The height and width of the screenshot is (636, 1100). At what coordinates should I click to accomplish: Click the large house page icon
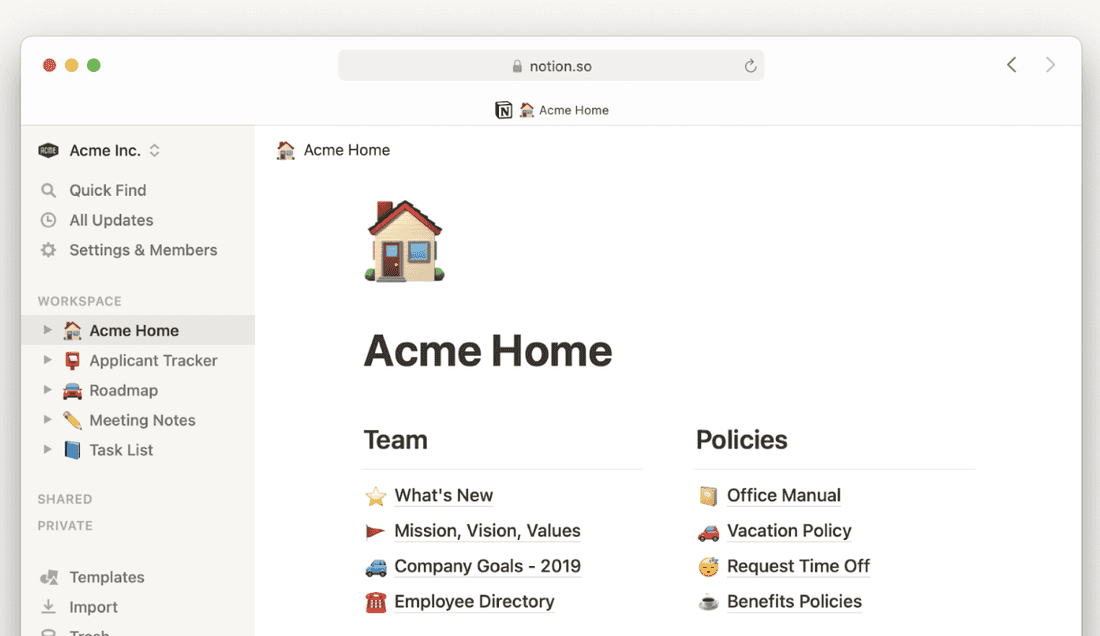click(x=404, y=241)
